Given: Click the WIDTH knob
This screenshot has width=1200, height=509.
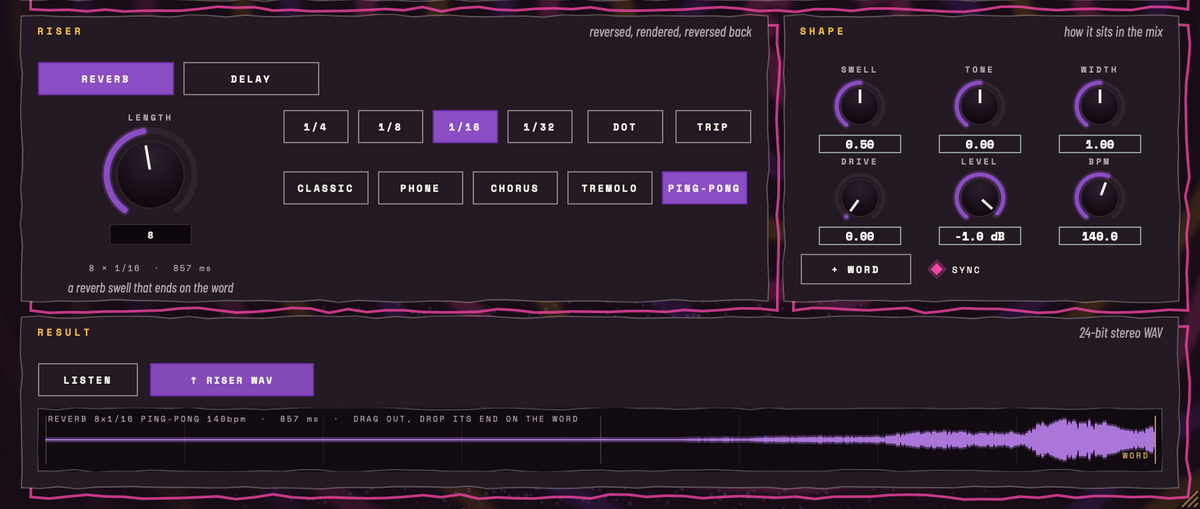Looking at the screenshot, I should pyautogui.click(x=1099, y=104).
